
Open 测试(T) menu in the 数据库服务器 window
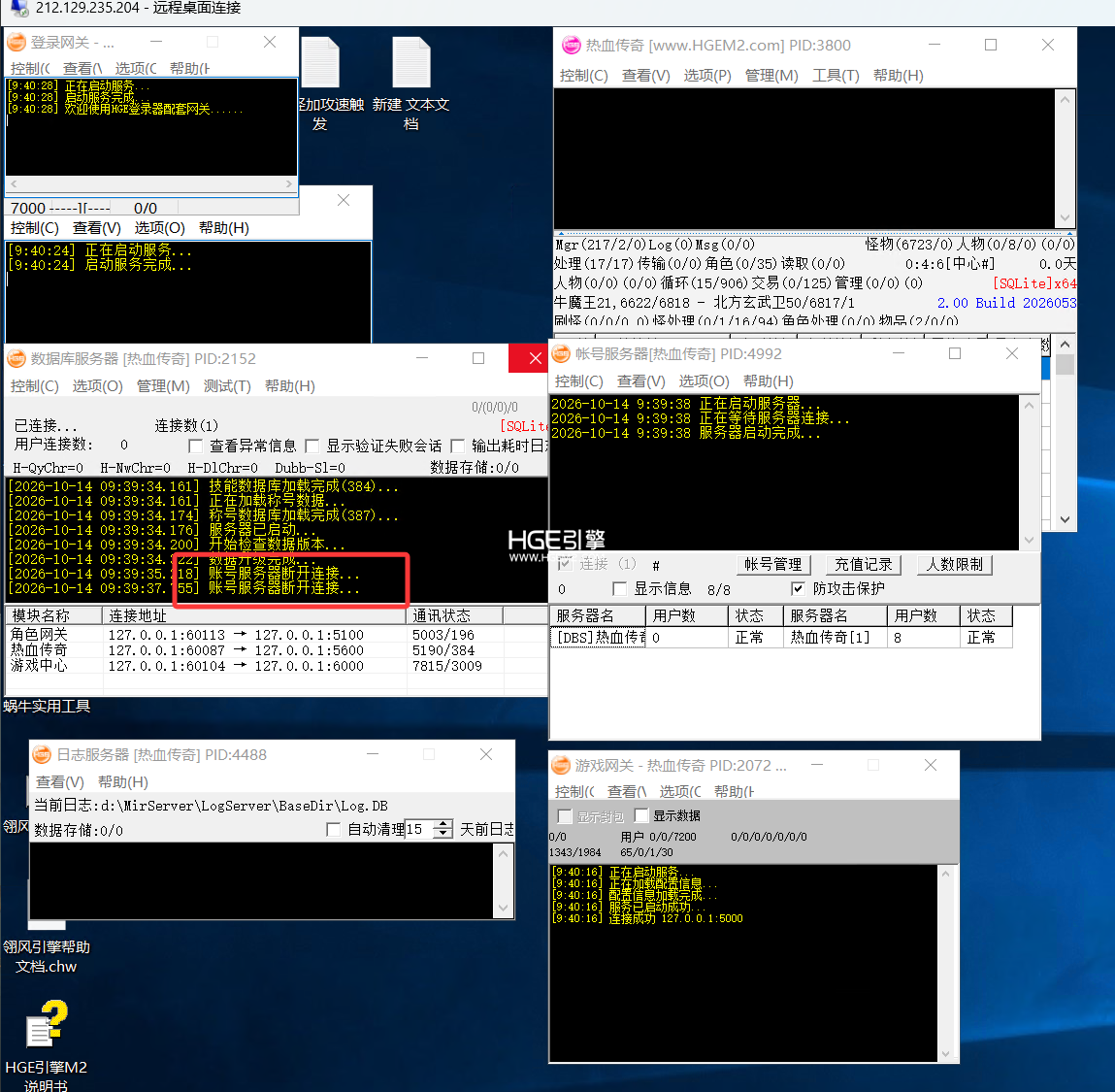tap(227, 386)
